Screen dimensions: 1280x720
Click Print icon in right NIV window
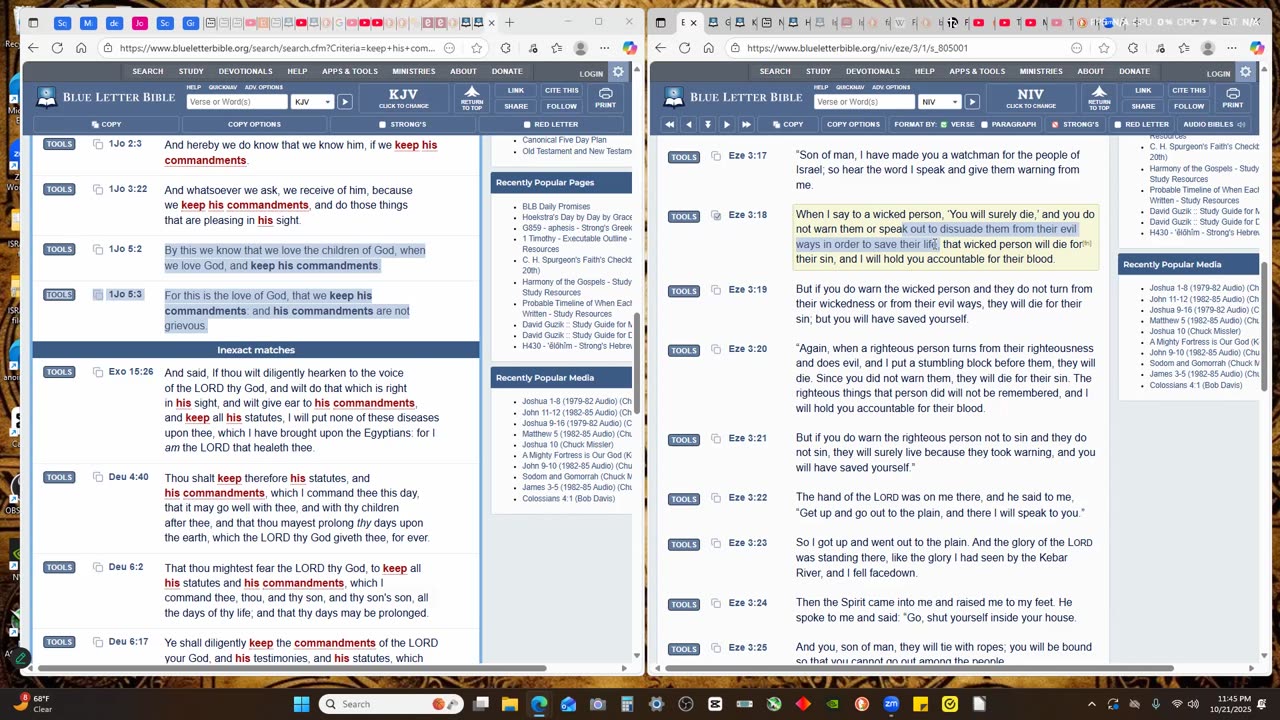[1232, 97]
